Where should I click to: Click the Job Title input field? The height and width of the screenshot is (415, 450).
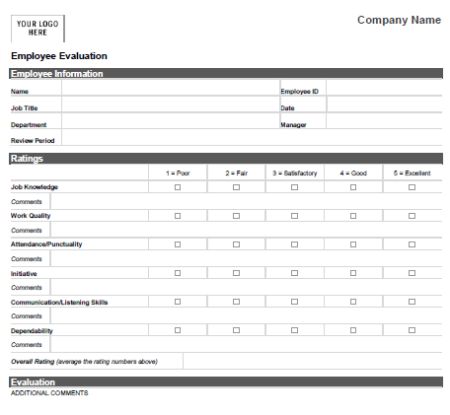171,105
